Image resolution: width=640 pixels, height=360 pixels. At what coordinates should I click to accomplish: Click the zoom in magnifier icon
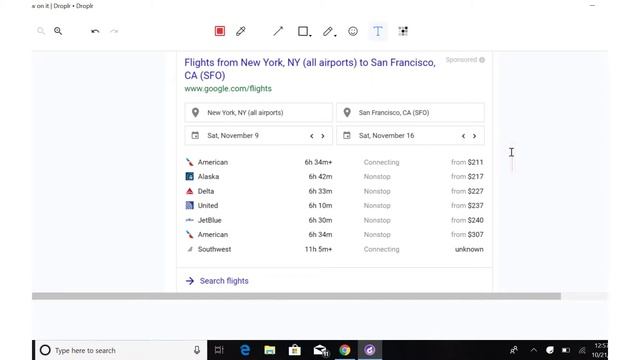58,31
